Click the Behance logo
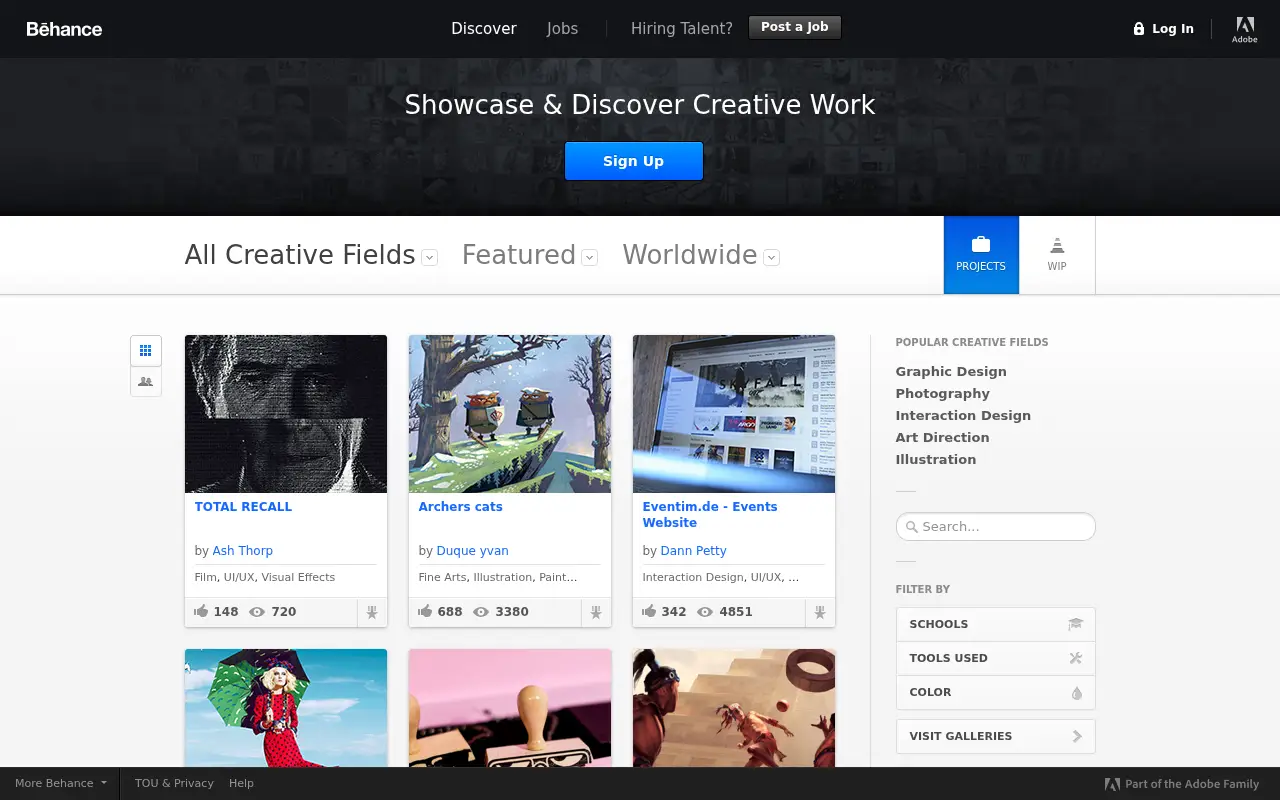 point(64,29)
